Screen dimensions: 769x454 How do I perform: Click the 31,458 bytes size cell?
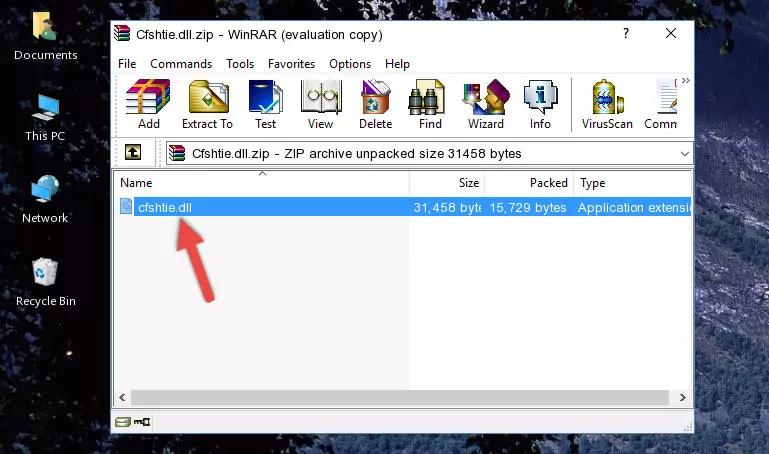point(447,207)
